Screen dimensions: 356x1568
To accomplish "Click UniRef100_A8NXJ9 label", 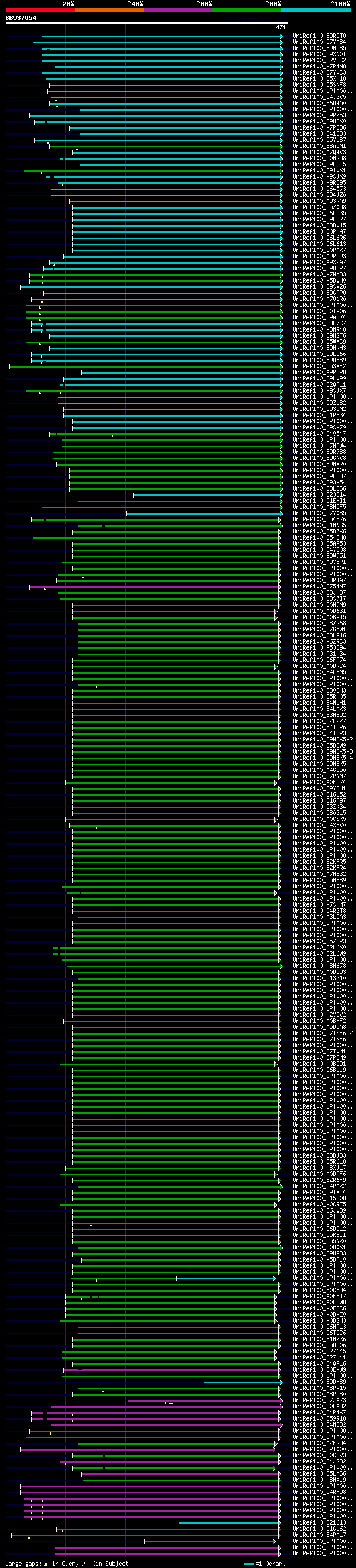I will pos(319,1480).
